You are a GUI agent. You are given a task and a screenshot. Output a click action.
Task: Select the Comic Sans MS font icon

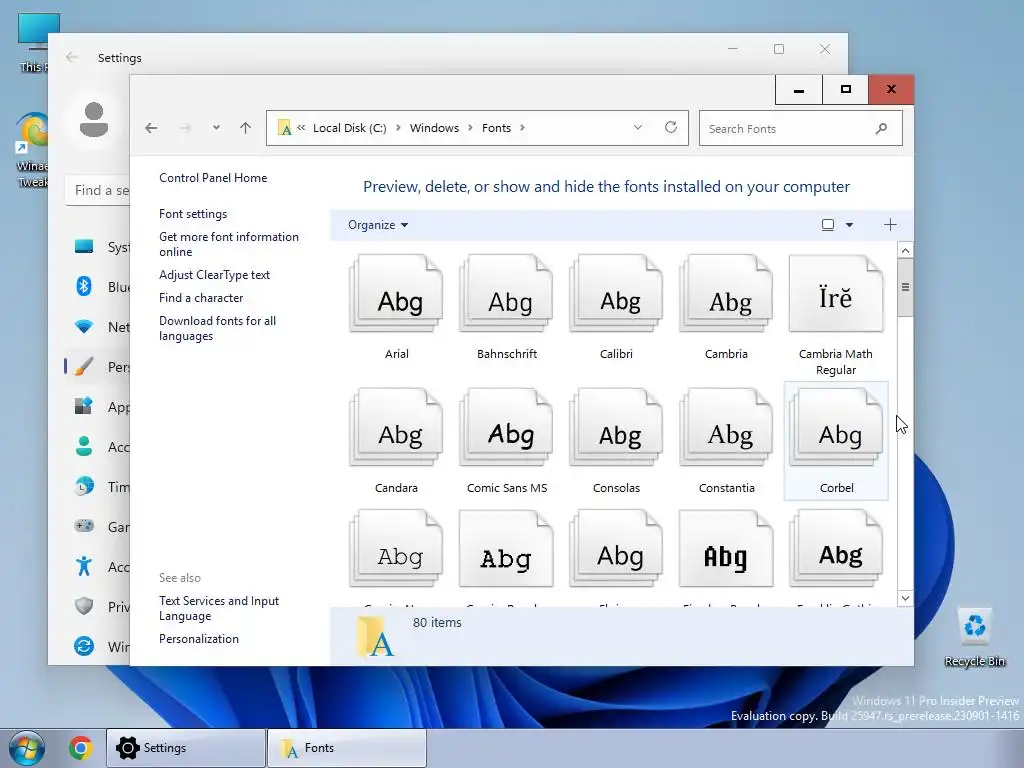coord(507,428)
